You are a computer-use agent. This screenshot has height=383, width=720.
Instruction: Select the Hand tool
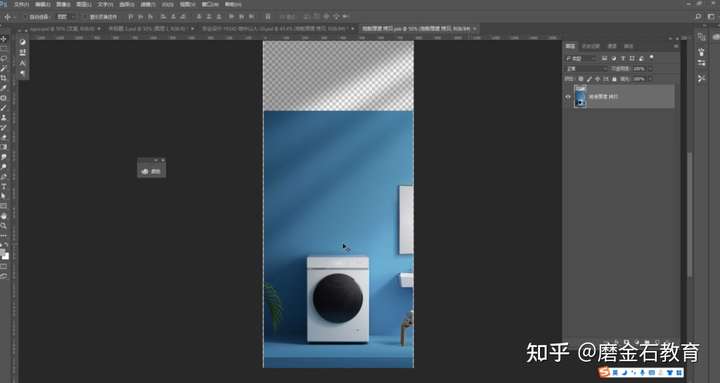(4, 216)
